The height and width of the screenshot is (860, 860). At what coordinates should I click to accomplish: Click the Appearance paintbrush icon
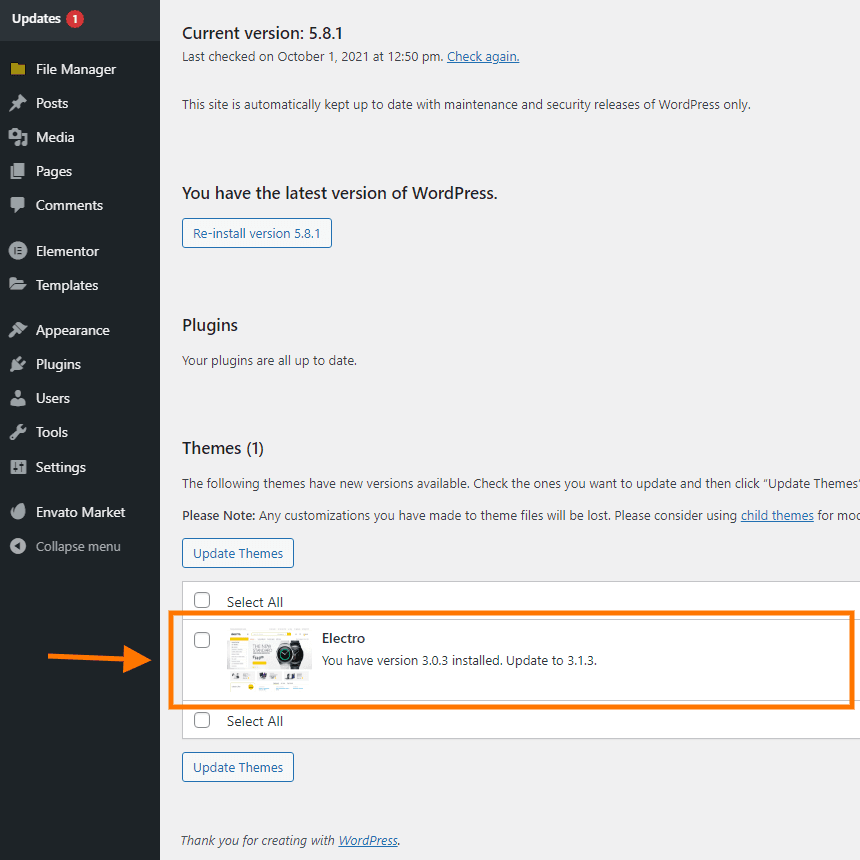coord(18,330)
